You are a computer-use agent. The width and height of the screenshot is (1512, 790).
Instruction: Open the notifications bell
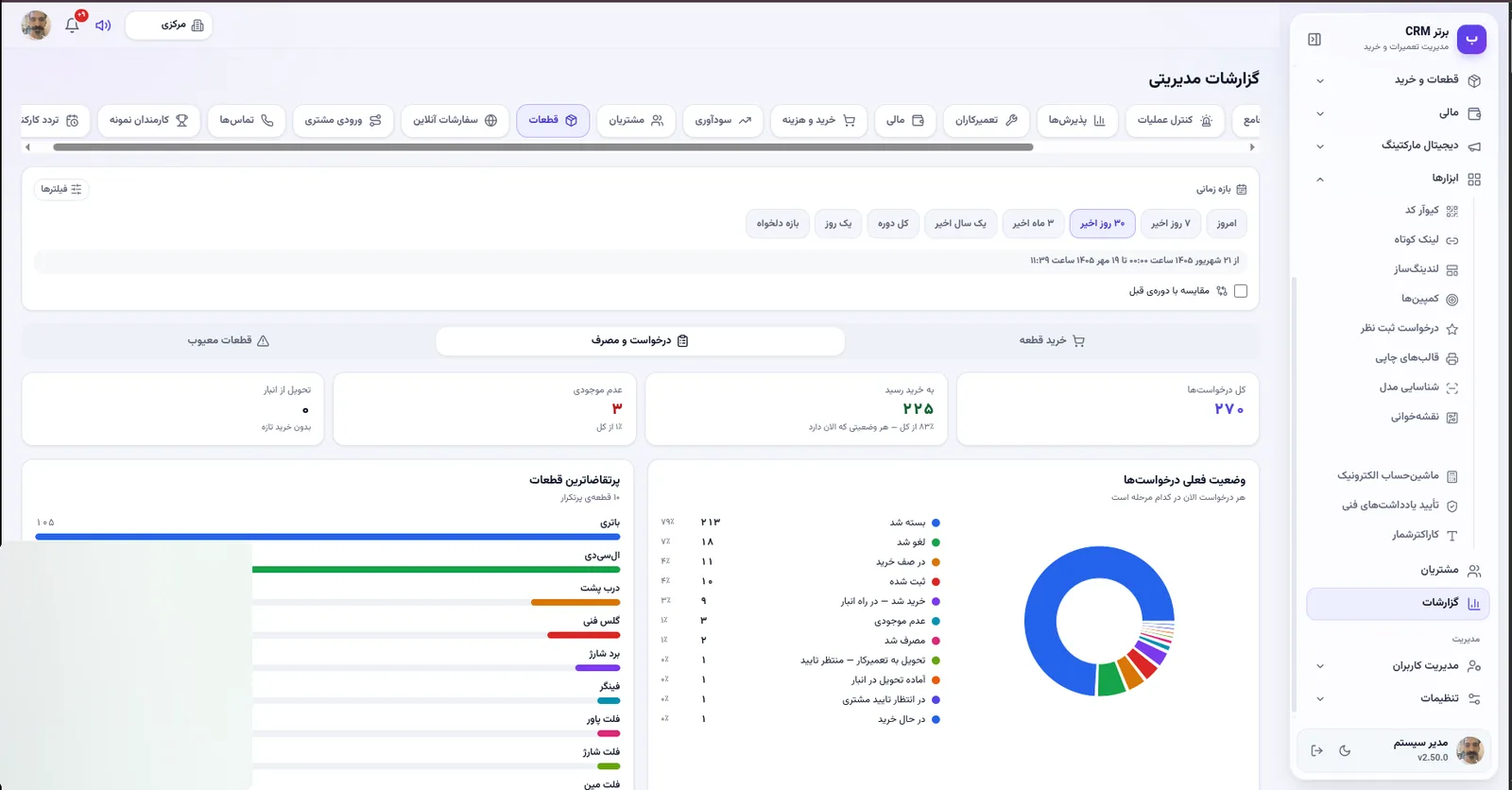(x=73, y=25)
